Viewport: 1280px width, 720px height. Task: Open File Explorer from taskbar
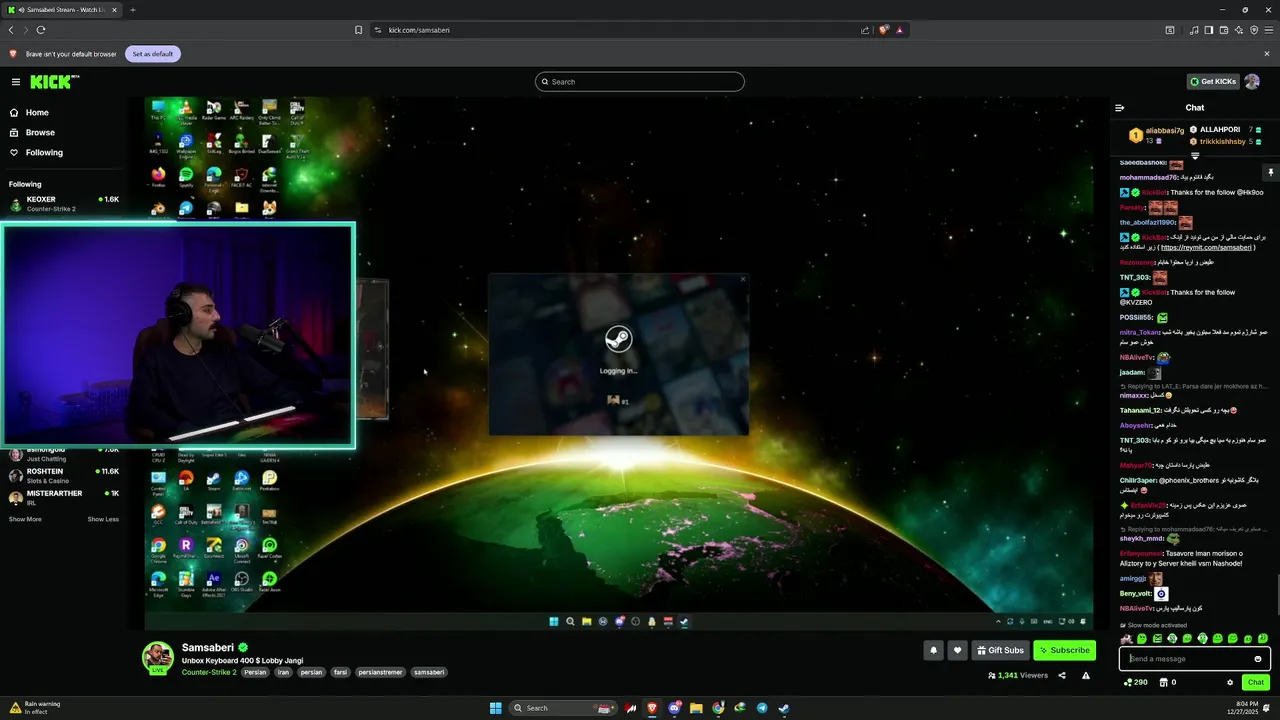tap(696, 708)
